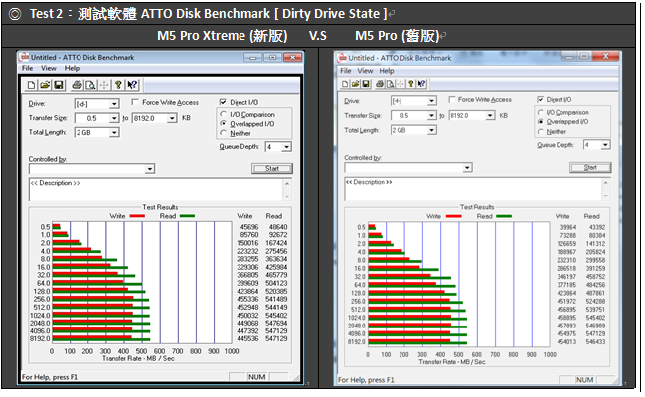
Task: Click the move crosshair icon in left ATTO window
Action: 104,85
